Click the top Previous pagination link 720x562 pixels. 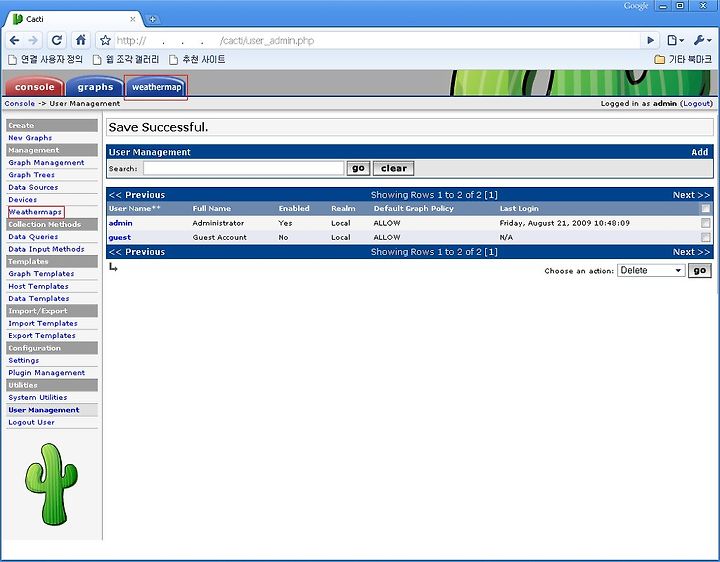137,195
